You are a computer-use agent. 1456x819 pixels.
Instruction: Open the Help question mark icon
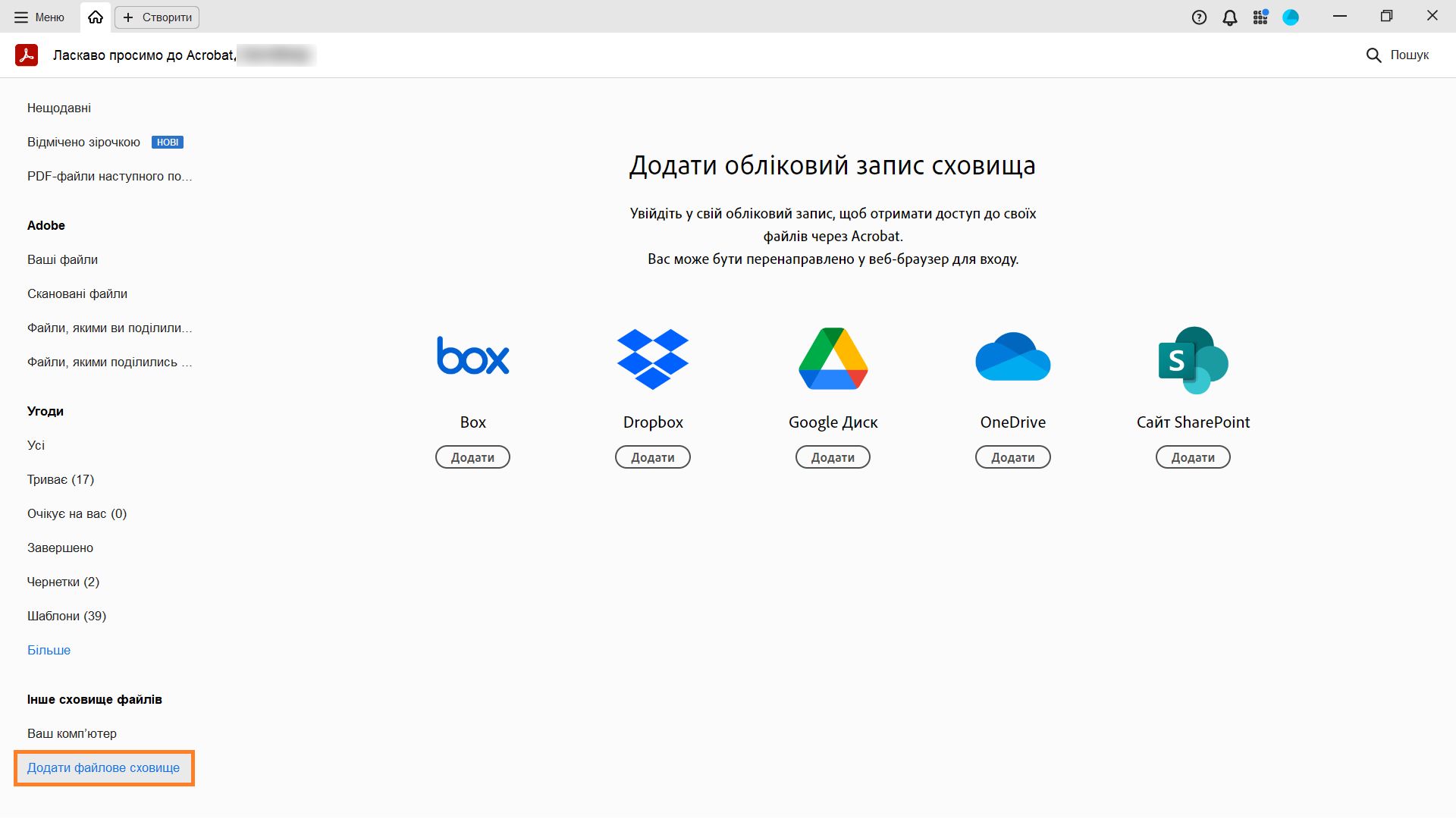(x=1199, y=17)
